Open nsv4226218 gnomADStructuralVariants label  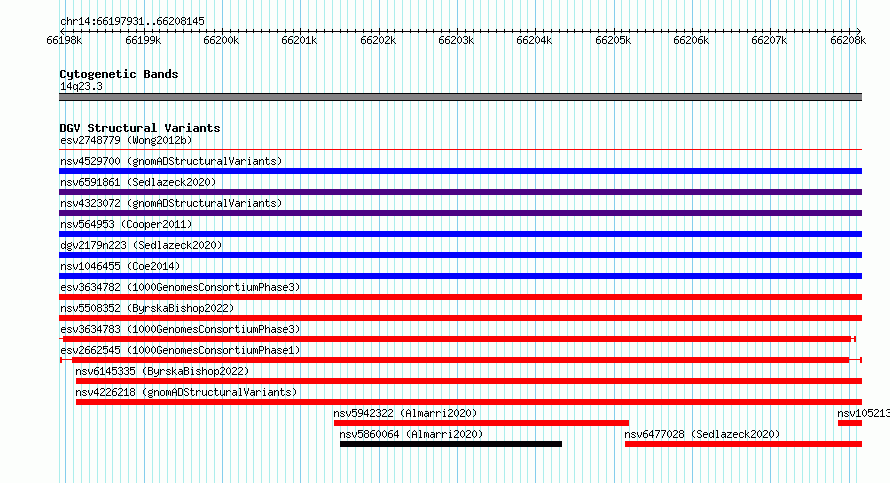tap(186, 392)
